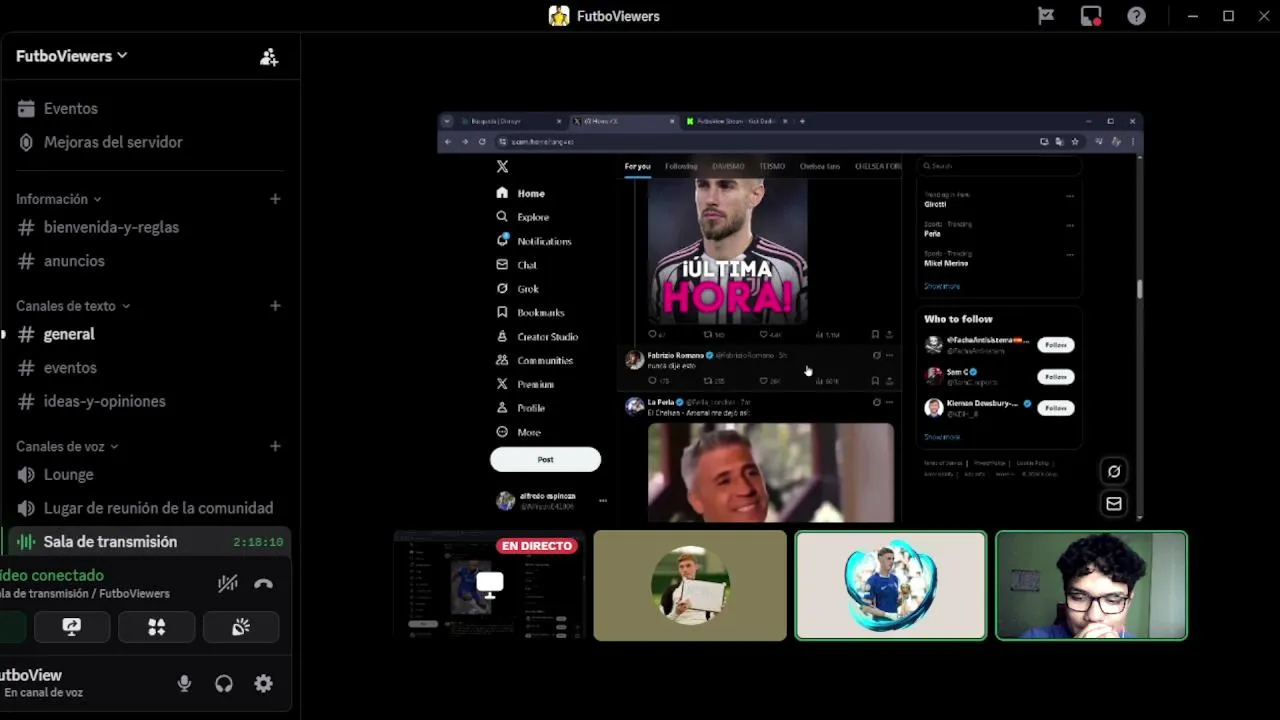This screenshot has width=1280, height=720.
Task: Switch to the Following tab in stream
Action: tap(681, 166)
